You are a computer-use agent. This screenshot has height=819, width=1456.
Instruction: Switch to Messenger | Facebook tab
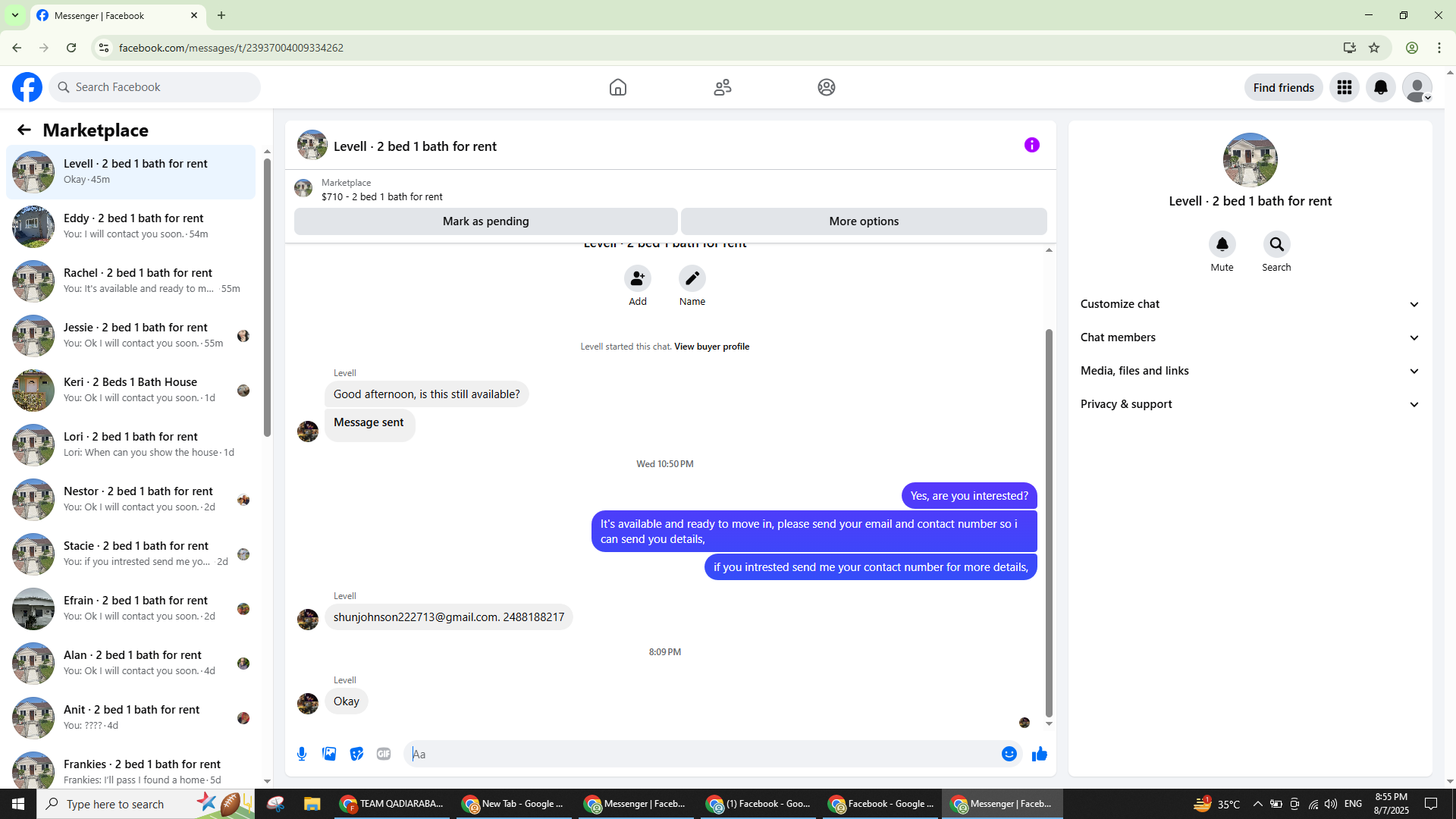[x=118, y=15]
